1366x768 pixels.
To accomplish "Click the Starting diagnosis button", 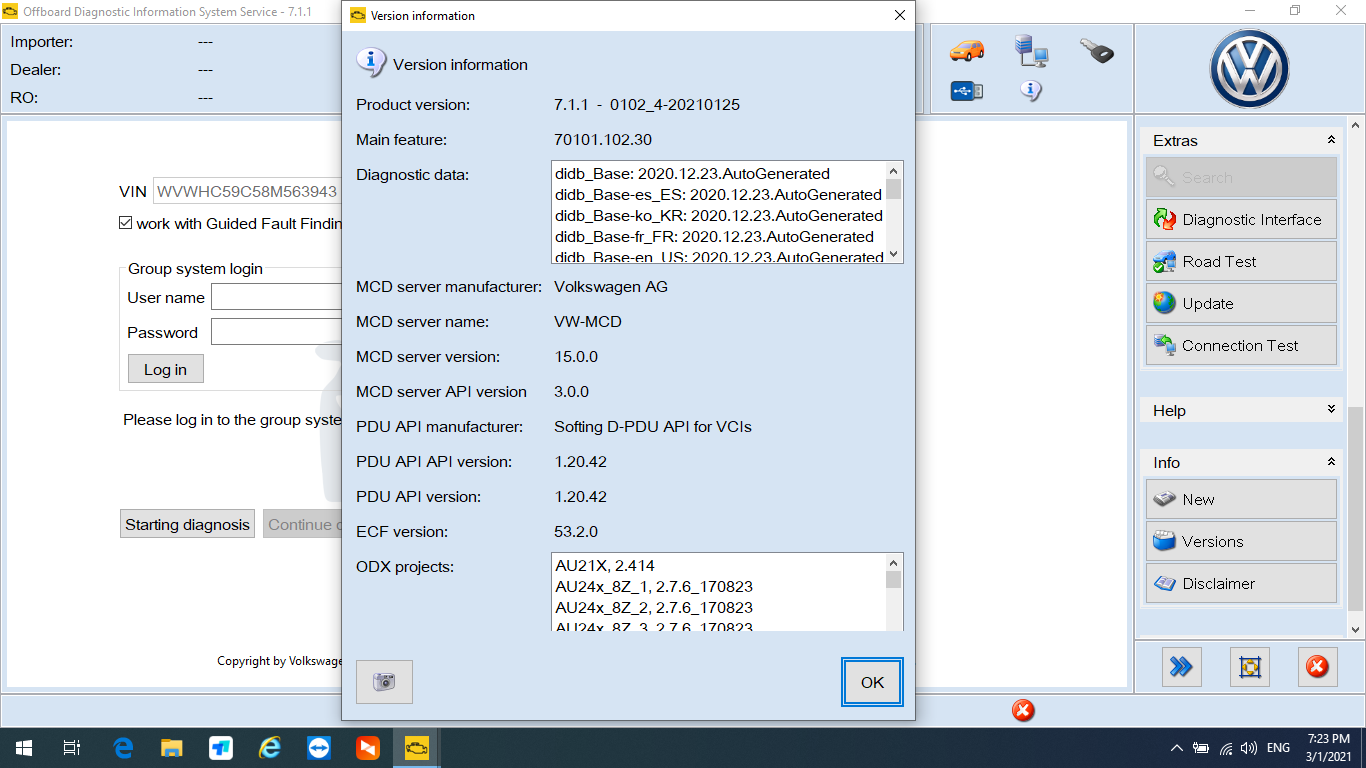I will pos(187,524).
